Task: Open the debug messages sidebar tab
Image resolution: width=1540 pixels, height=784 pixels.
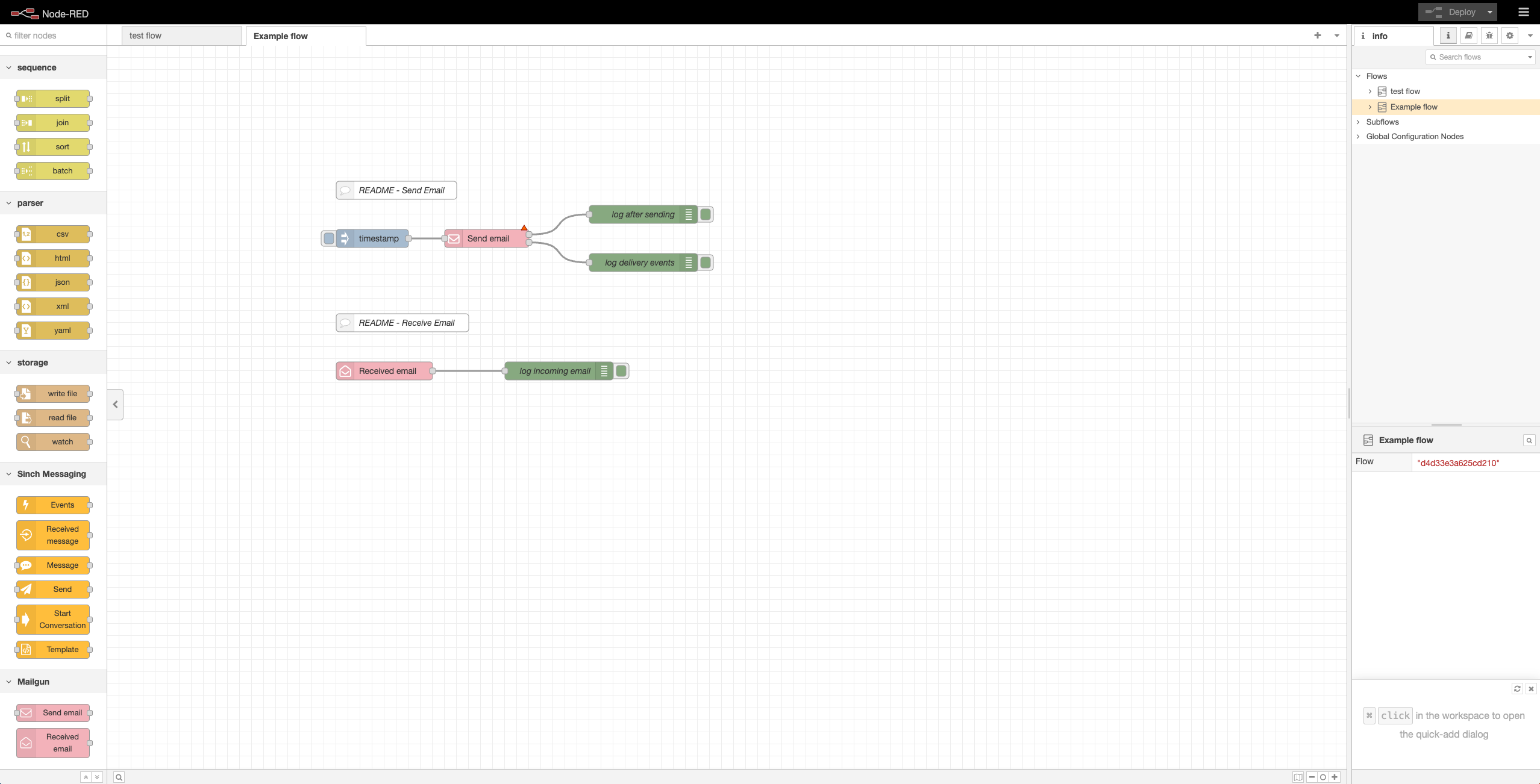Action: [x=1489, y=36]
